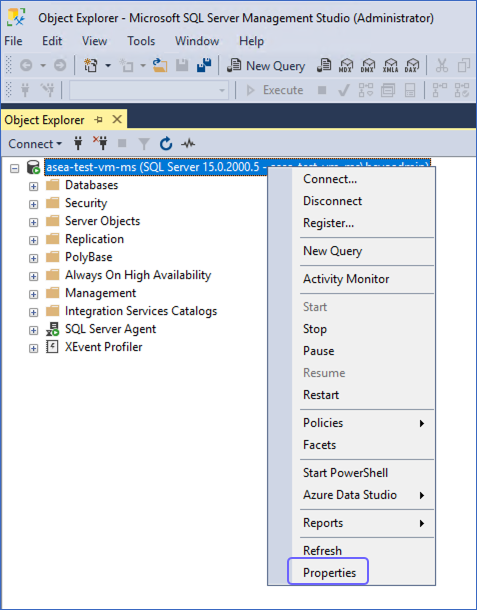Click the Disconnect plug icon with red X
Viewport: 477px width, 610px height.
100,144
